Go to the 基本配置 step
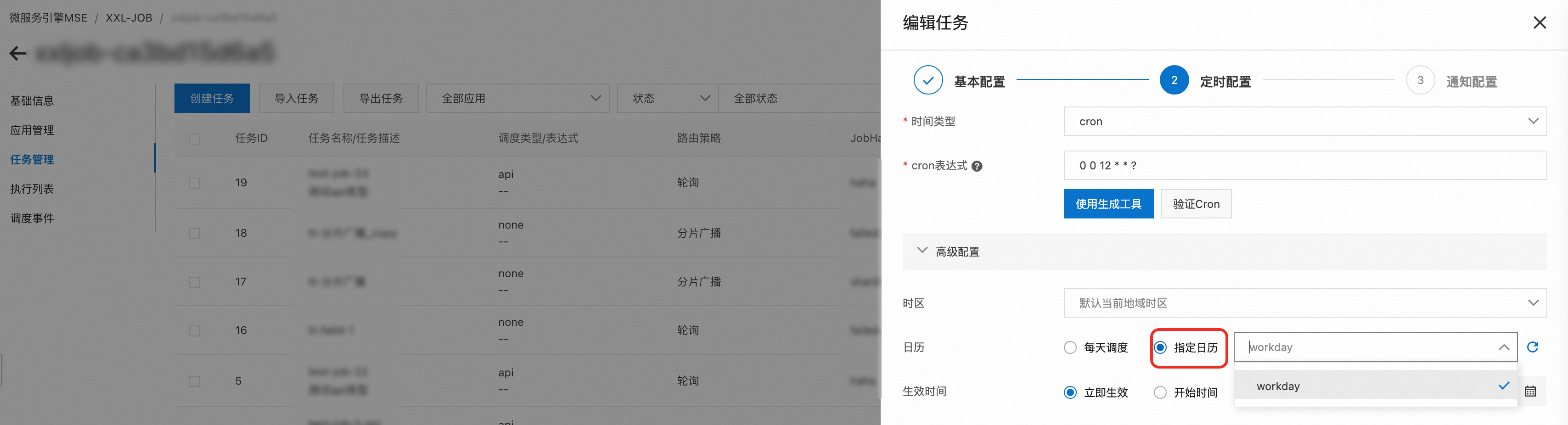Image resolution: width=1568 pixels, height=425 pixels. (979, 82)
